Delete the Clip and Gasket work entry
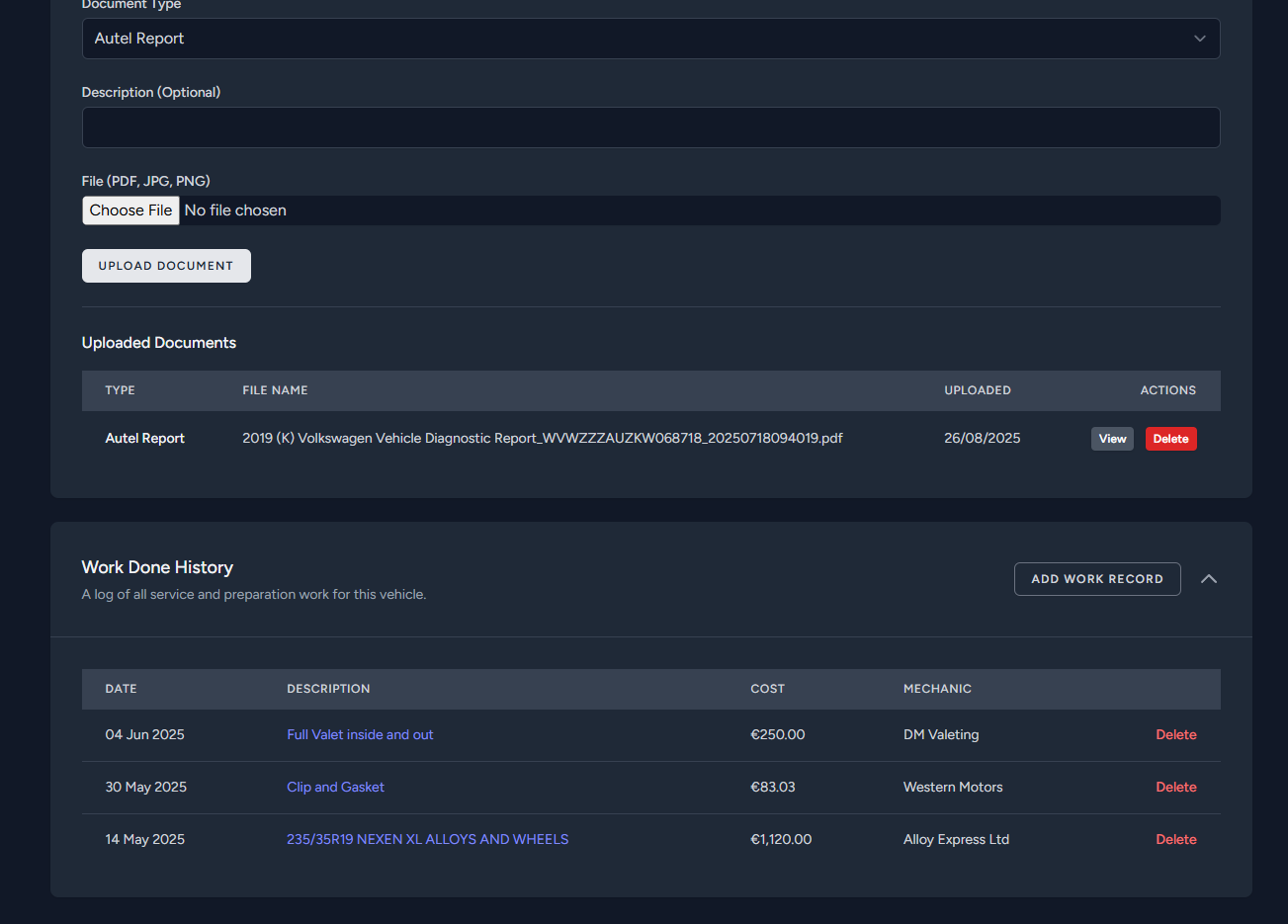The height and width of the screenshot is (924, 1288). coord(1175,787)
